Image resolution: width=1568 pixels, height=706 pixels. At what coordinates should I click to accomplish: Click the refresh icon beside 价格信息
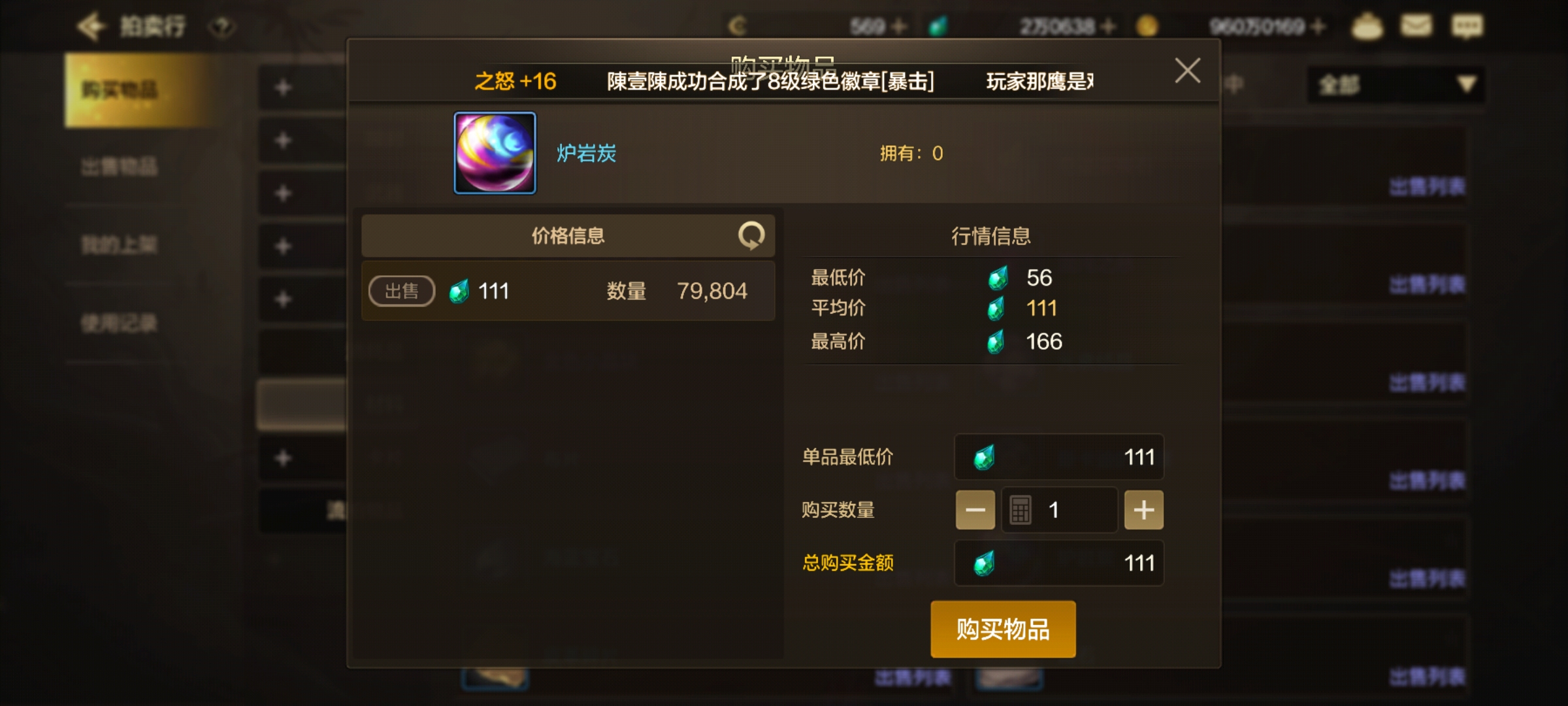751,235
